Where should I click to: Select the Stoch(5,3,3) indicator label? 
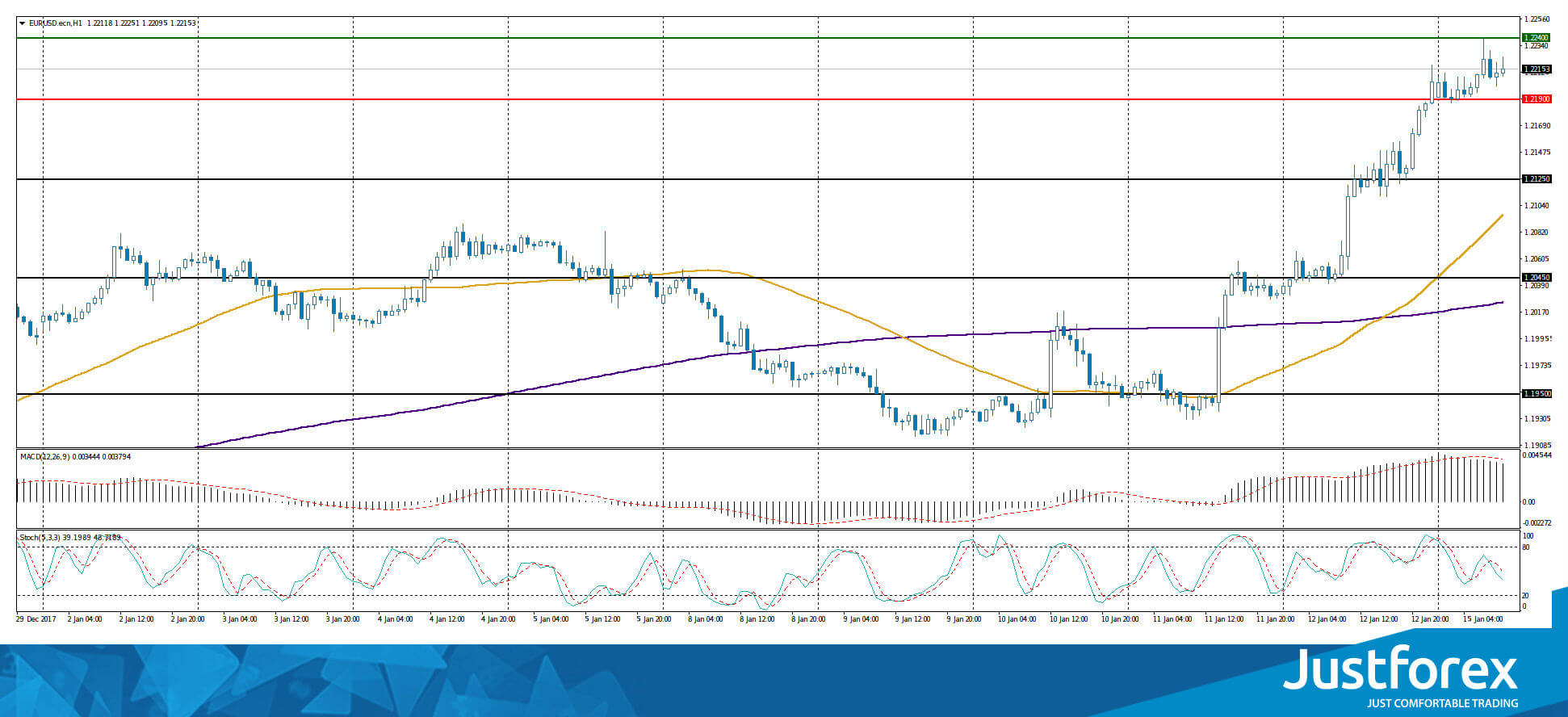tap(39, 538)
